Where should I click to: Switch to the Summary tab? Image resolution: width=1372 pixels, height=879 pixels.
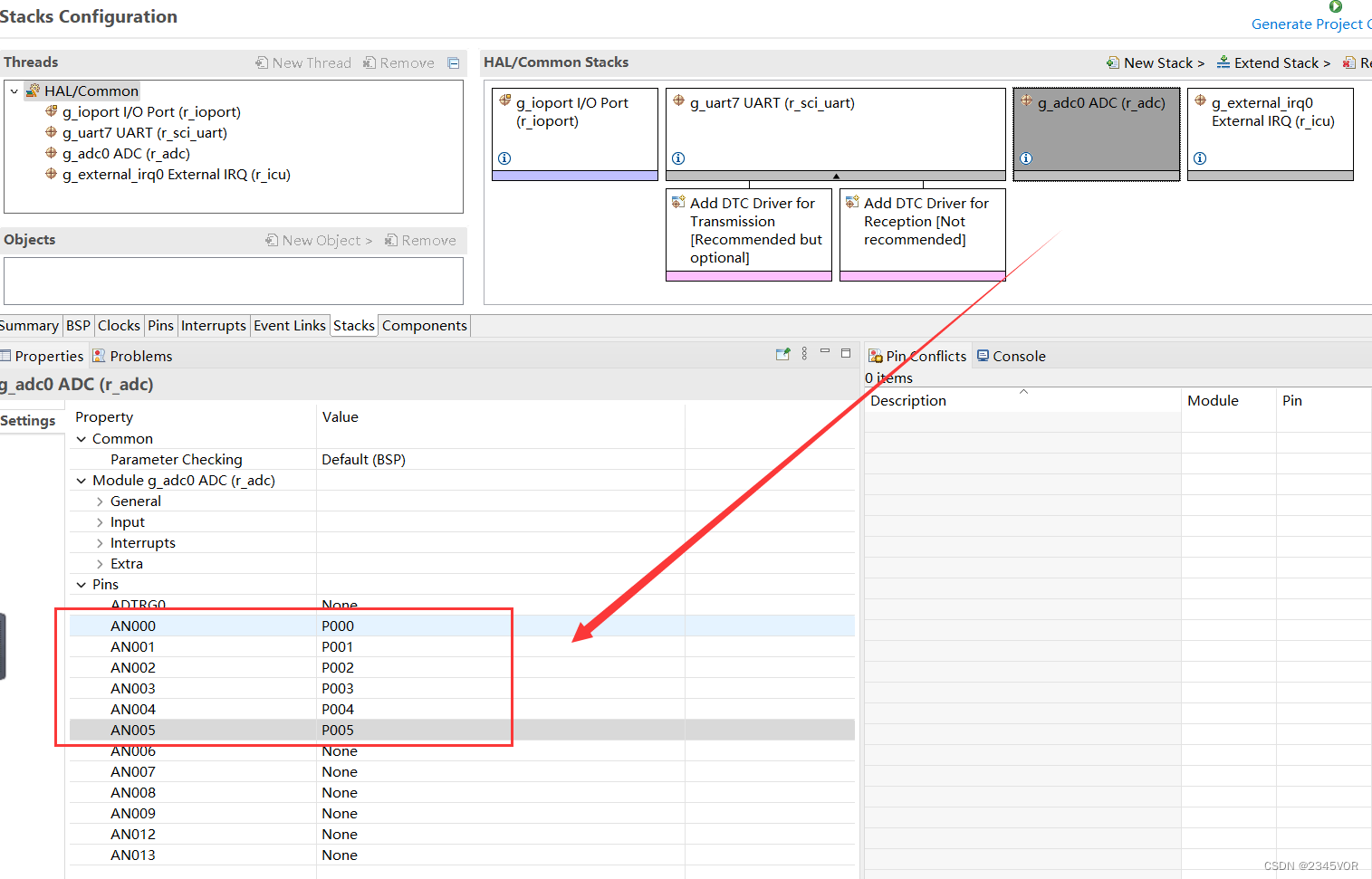(x=29, y=326)
